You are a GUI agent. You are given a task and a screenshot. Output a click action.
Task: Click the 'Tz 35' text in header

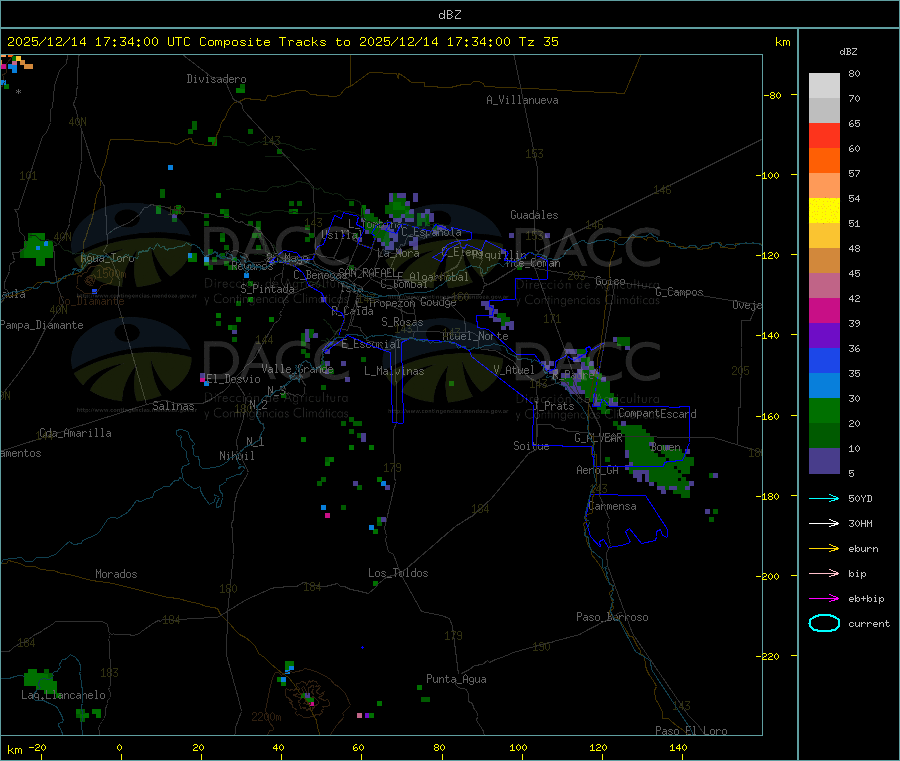(538, 42)
